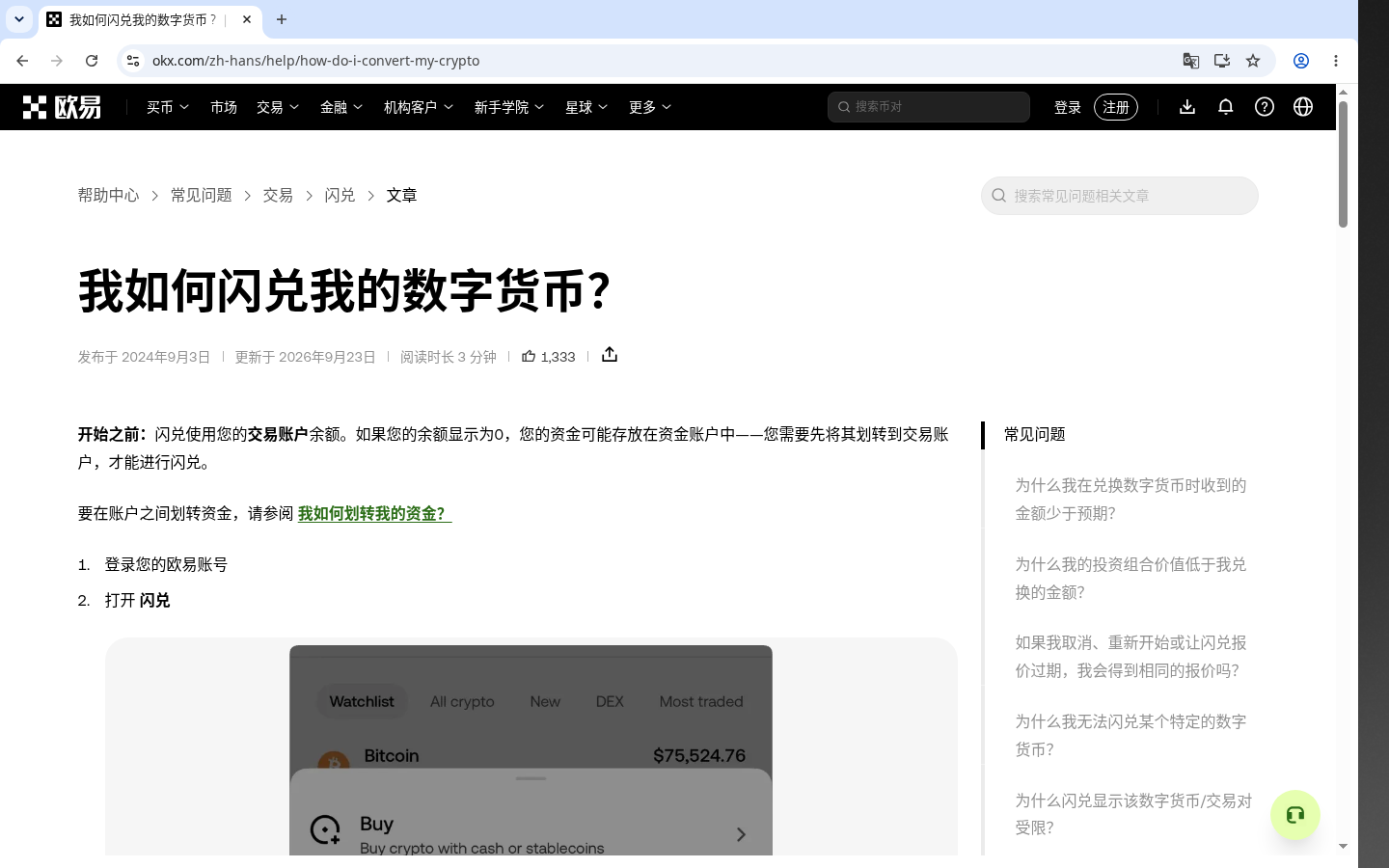Expand the 买币 dropdown menu

pyautogui.click(x=168, y=107)
